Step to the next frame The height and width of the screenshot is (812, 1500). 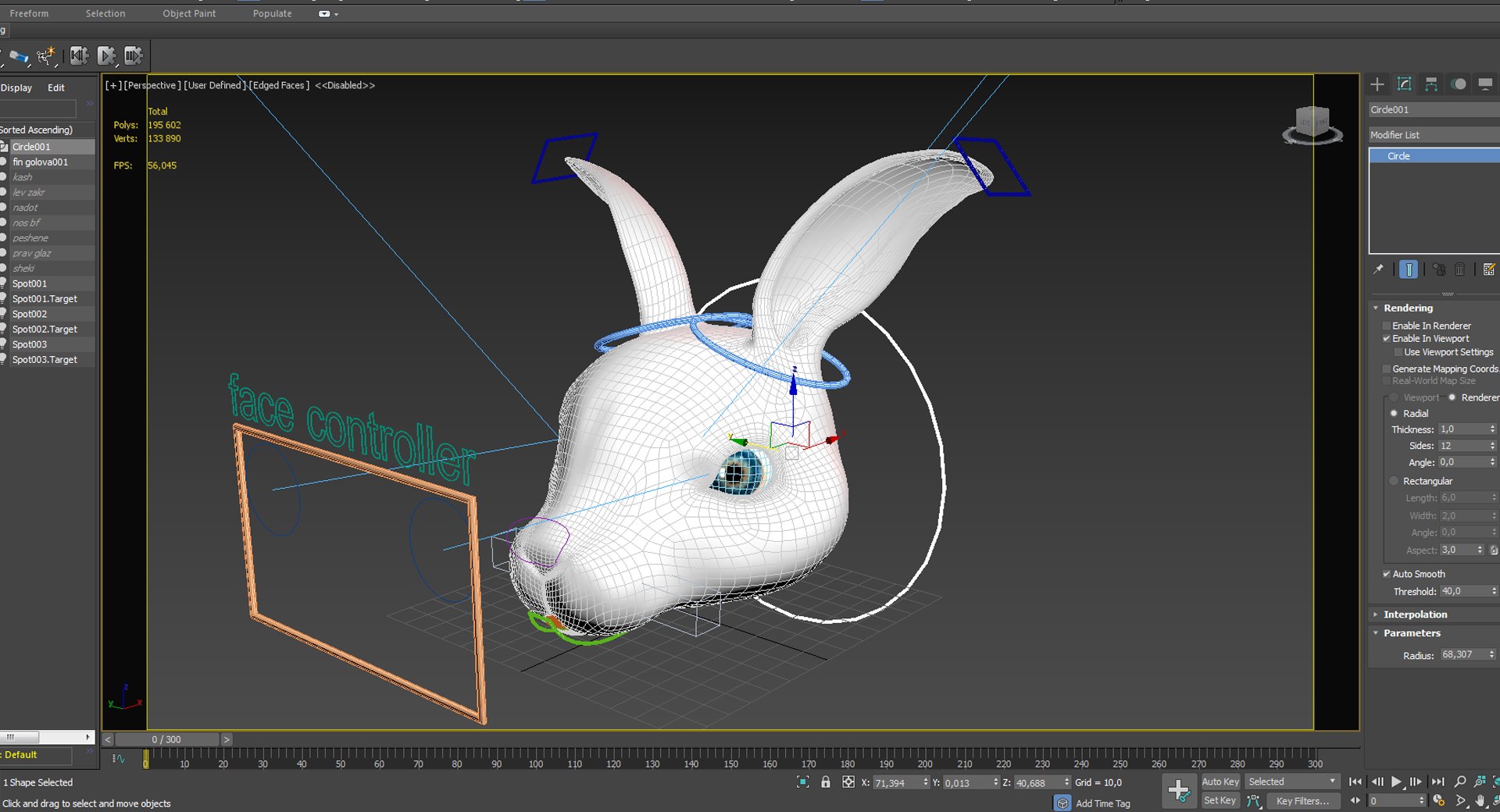tap(1416, 782)
